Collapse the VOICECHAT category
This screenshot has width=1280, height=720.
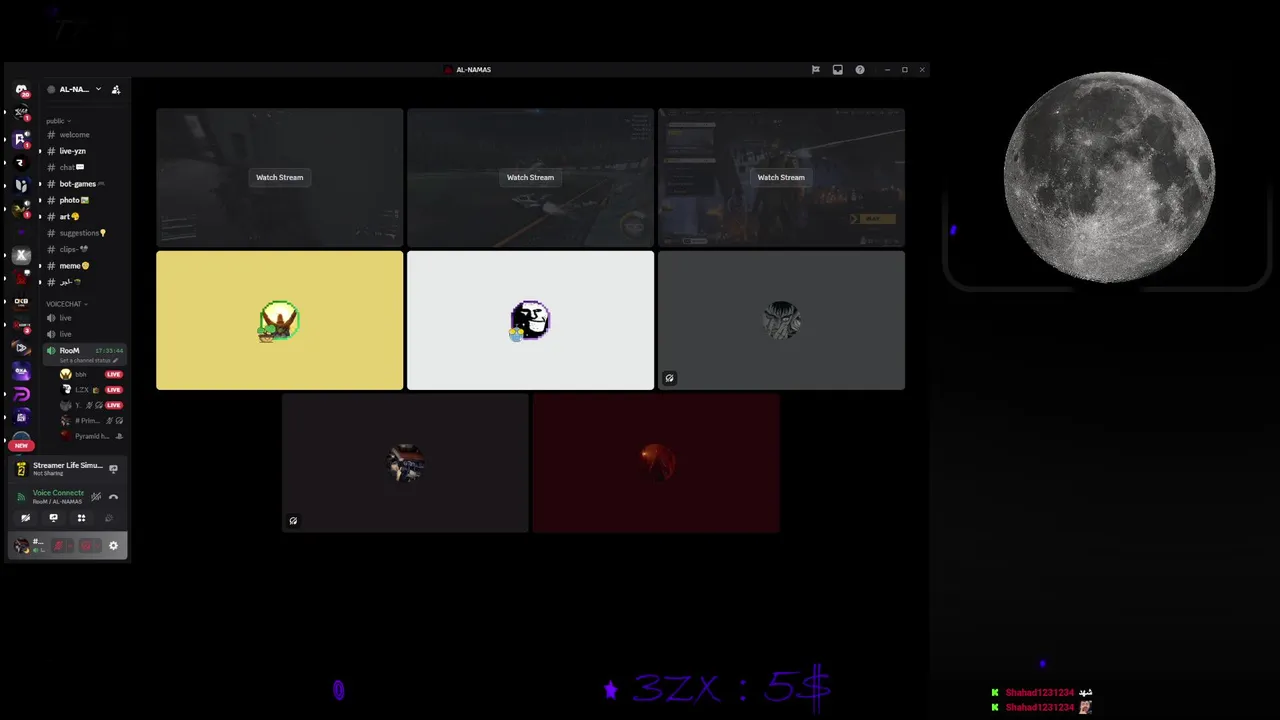click(66, 304)
